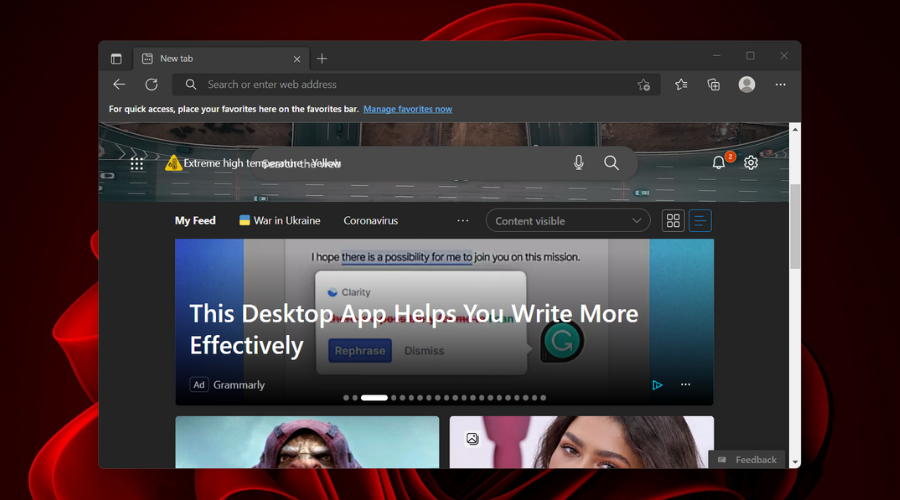Click the AdChoices triangle icon

657,385
